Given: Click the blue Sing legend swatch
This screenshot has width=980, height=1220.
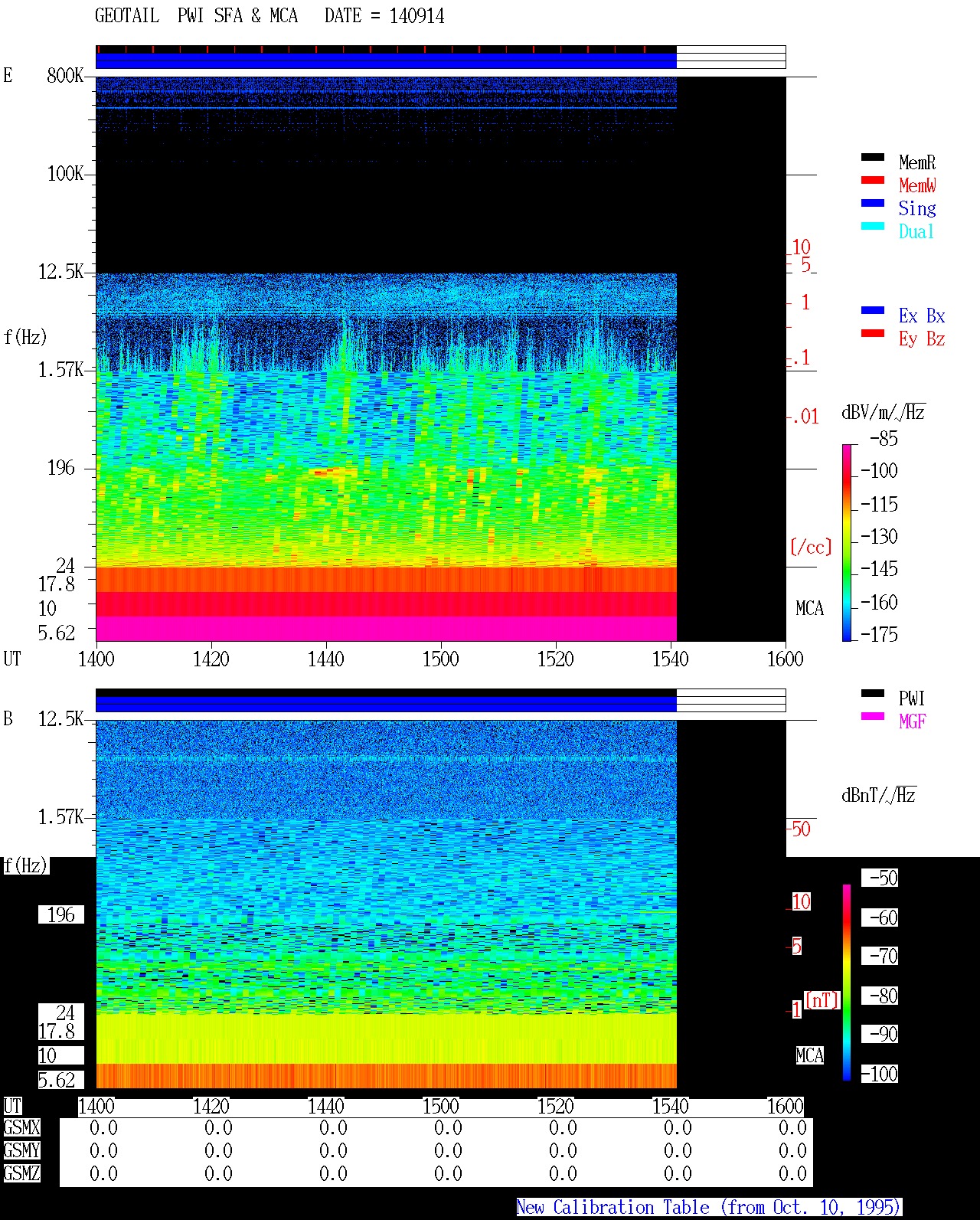Looking at the screenshot, I should coord(872,204).
